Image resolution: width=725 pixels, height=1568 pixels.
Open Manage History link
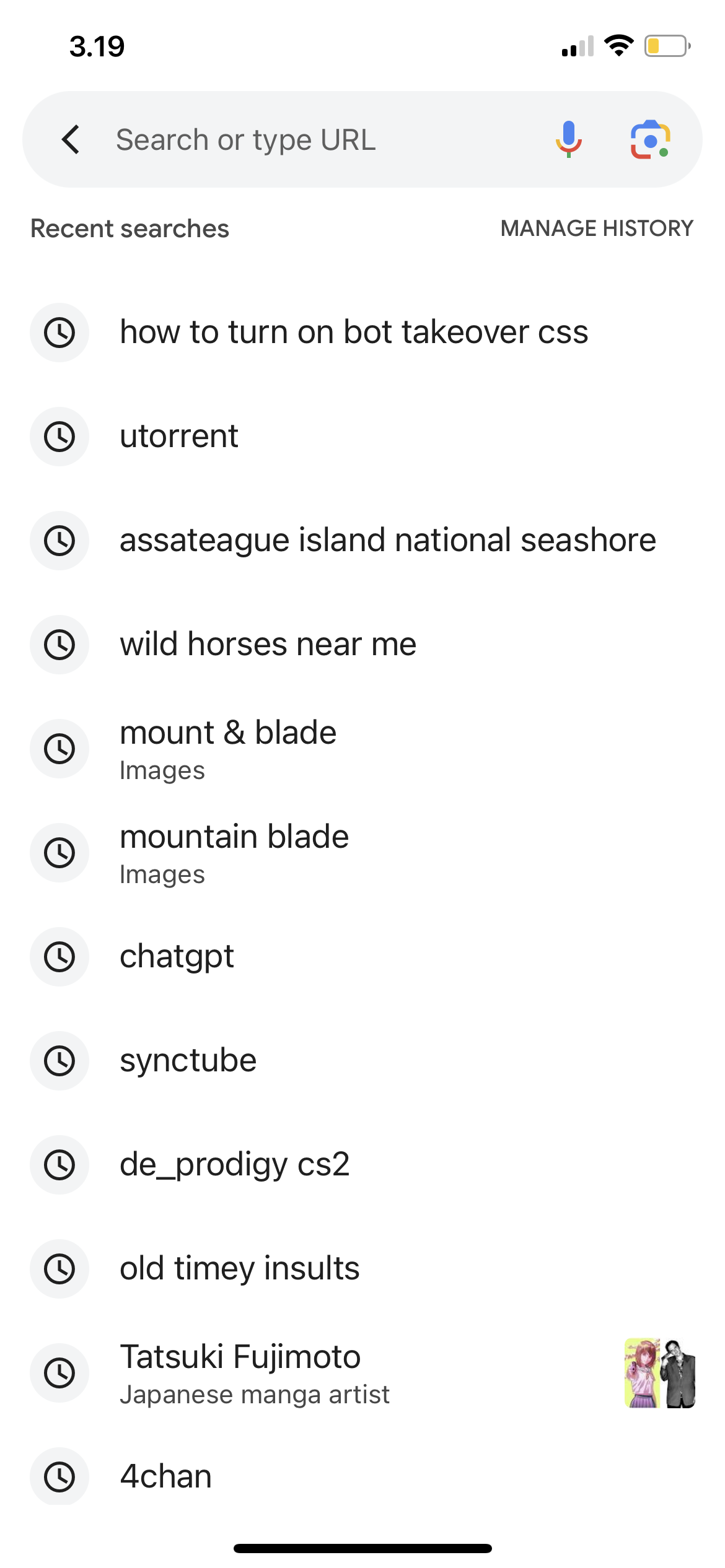click(x=597, y=229)
